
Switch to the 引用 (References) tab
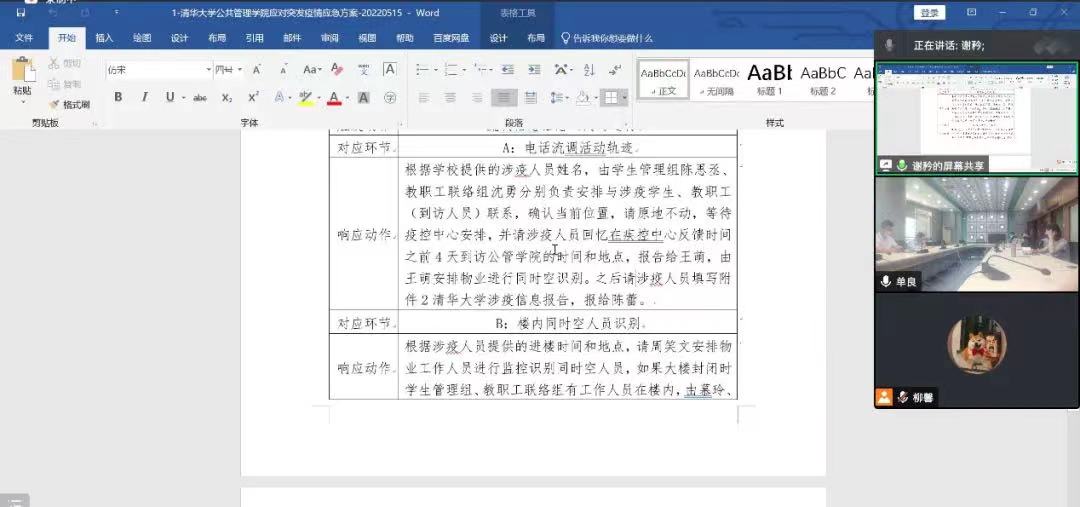point(255,38)
